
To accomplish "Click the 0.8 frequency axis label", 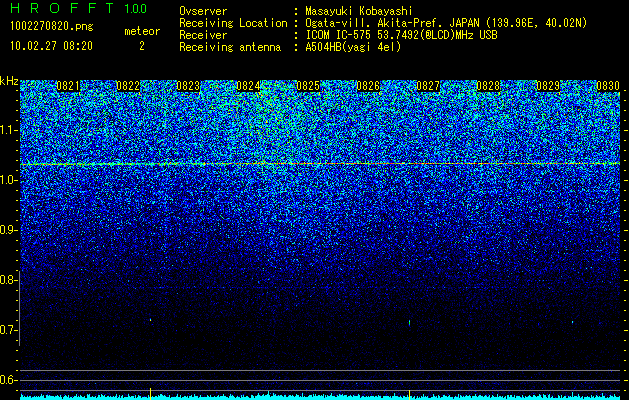I will 7,280.
